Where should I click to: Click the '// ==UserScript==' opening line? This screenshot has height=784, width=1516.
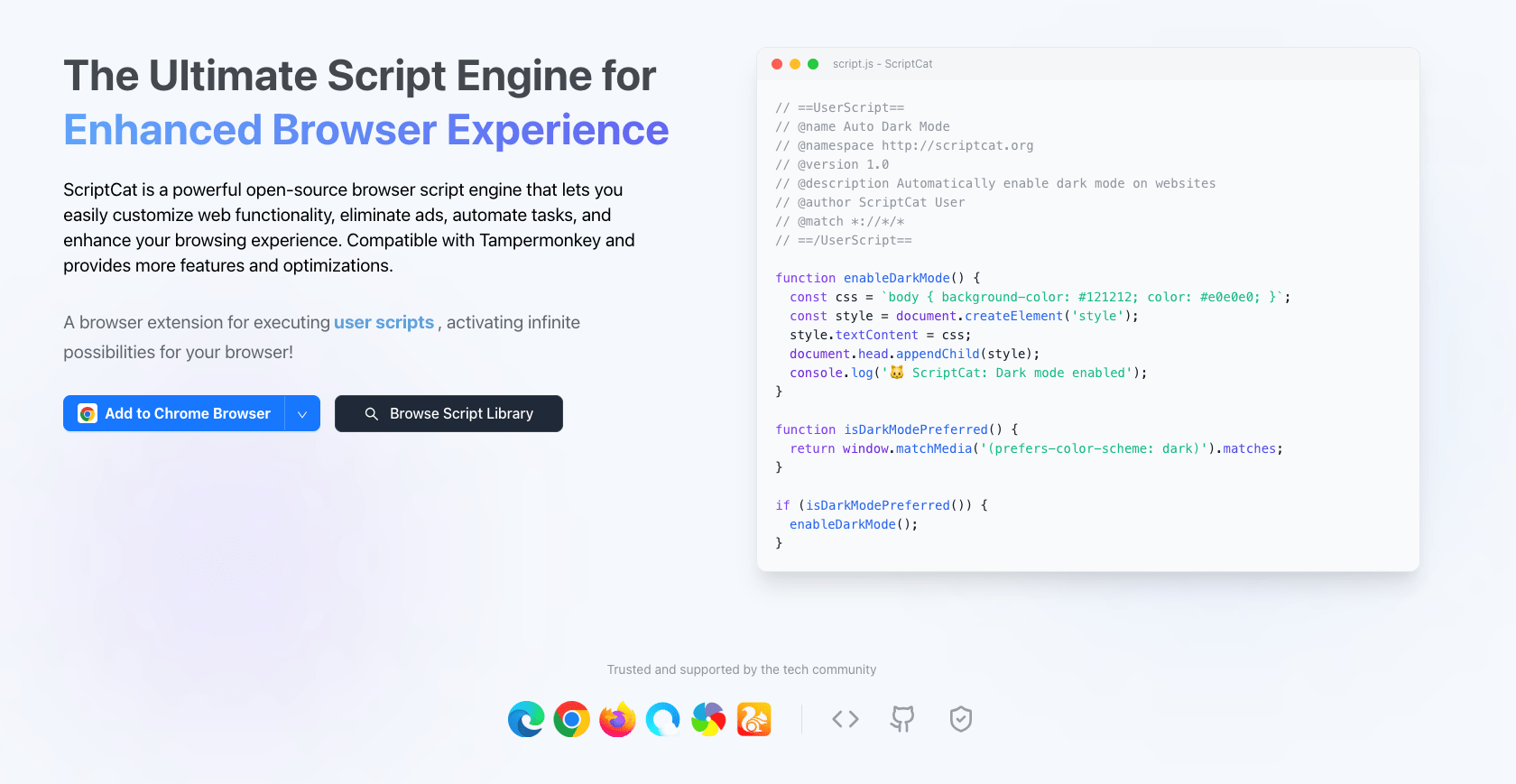pyautogui.click(x=840, y=107)
